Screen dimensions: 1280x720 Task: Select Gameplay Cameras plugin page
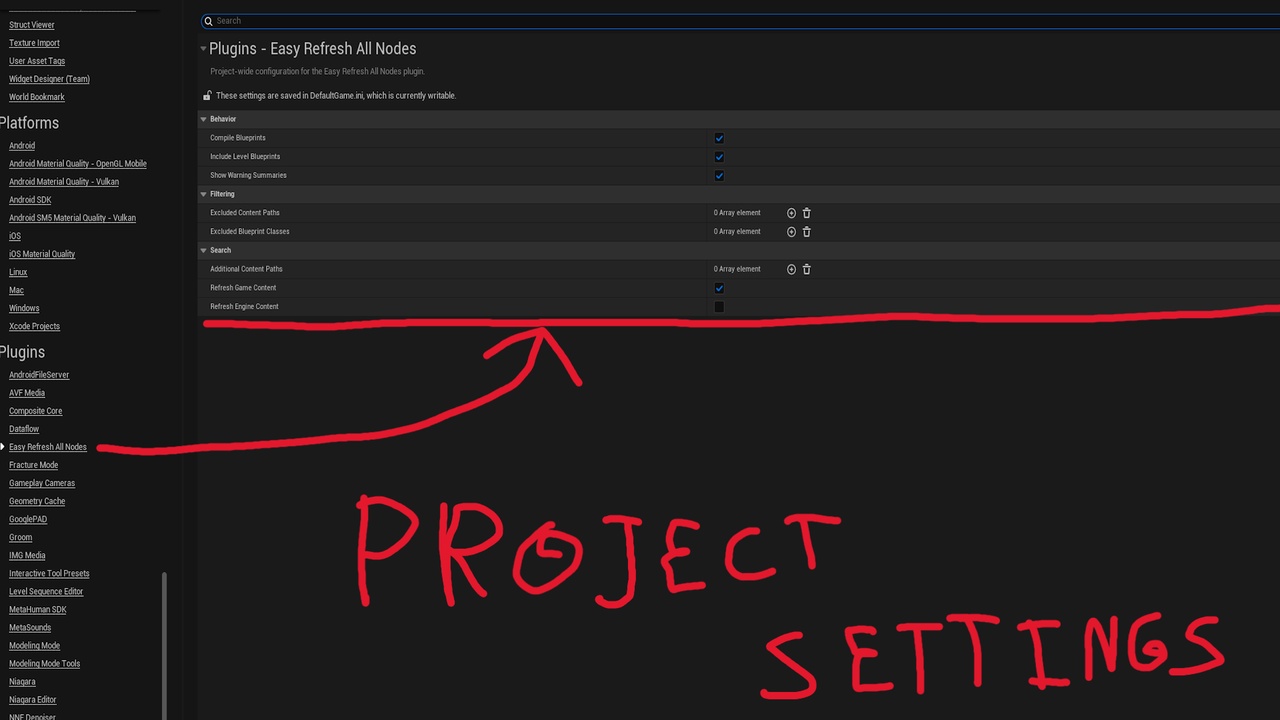pos(42,483)
